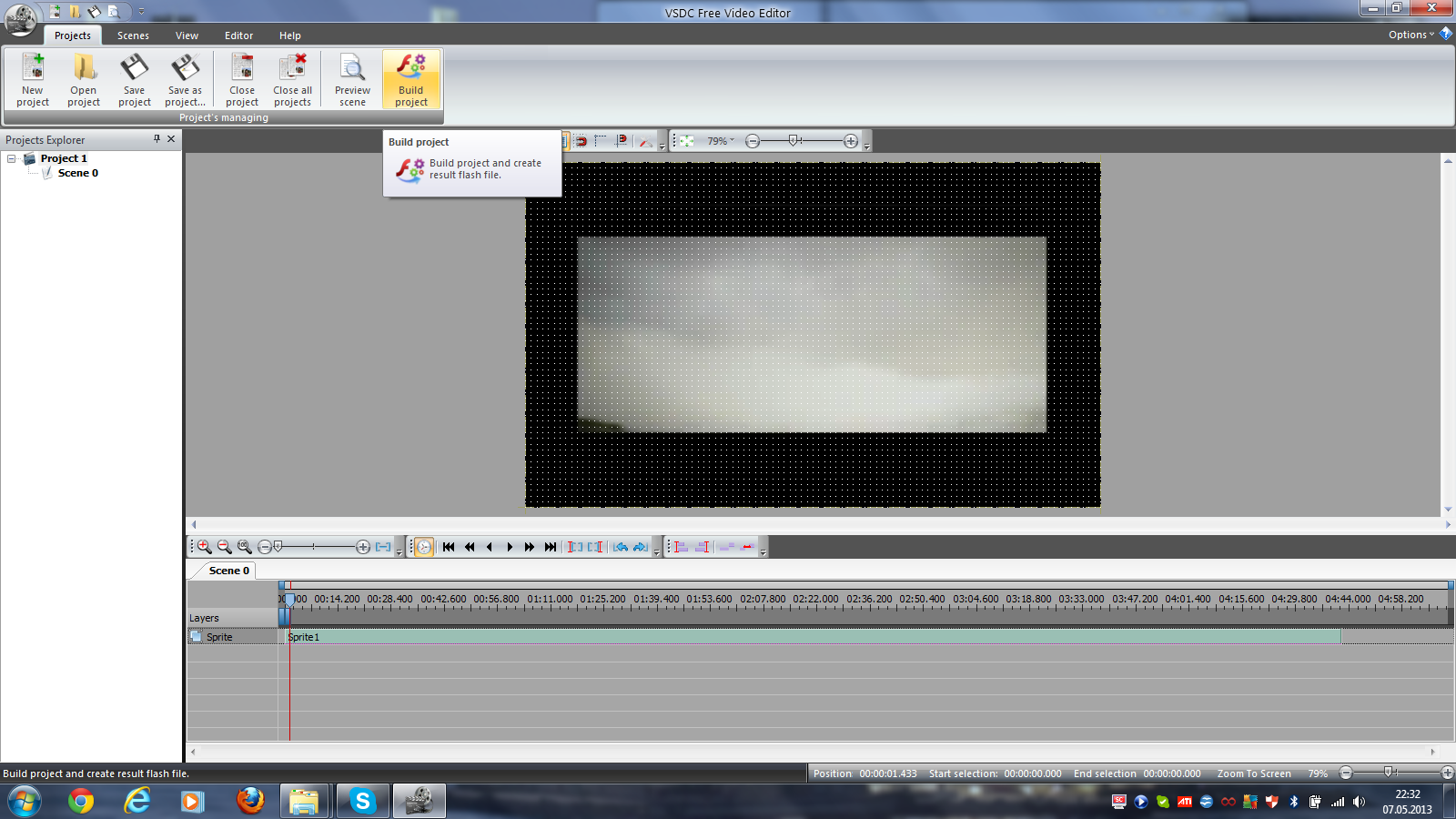The image size is (1456, 819).
Task: Close the Projects Explorer panel
Action: [x=171, y=139]
